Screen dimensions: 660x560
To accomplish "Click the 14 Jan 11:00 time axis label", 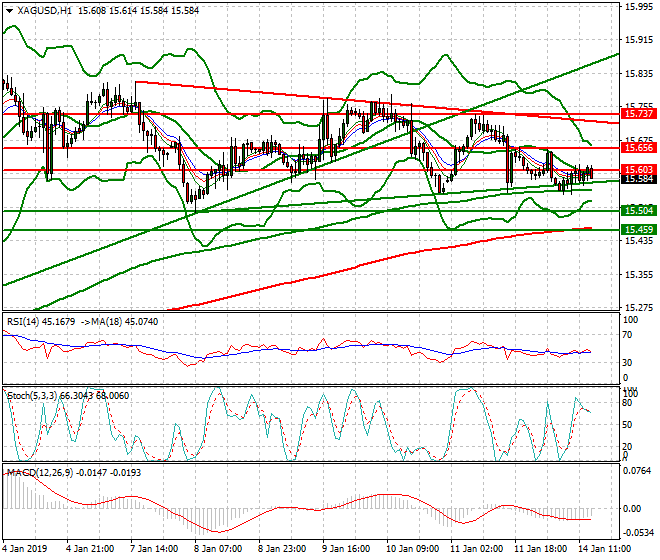I will [605, 549].
